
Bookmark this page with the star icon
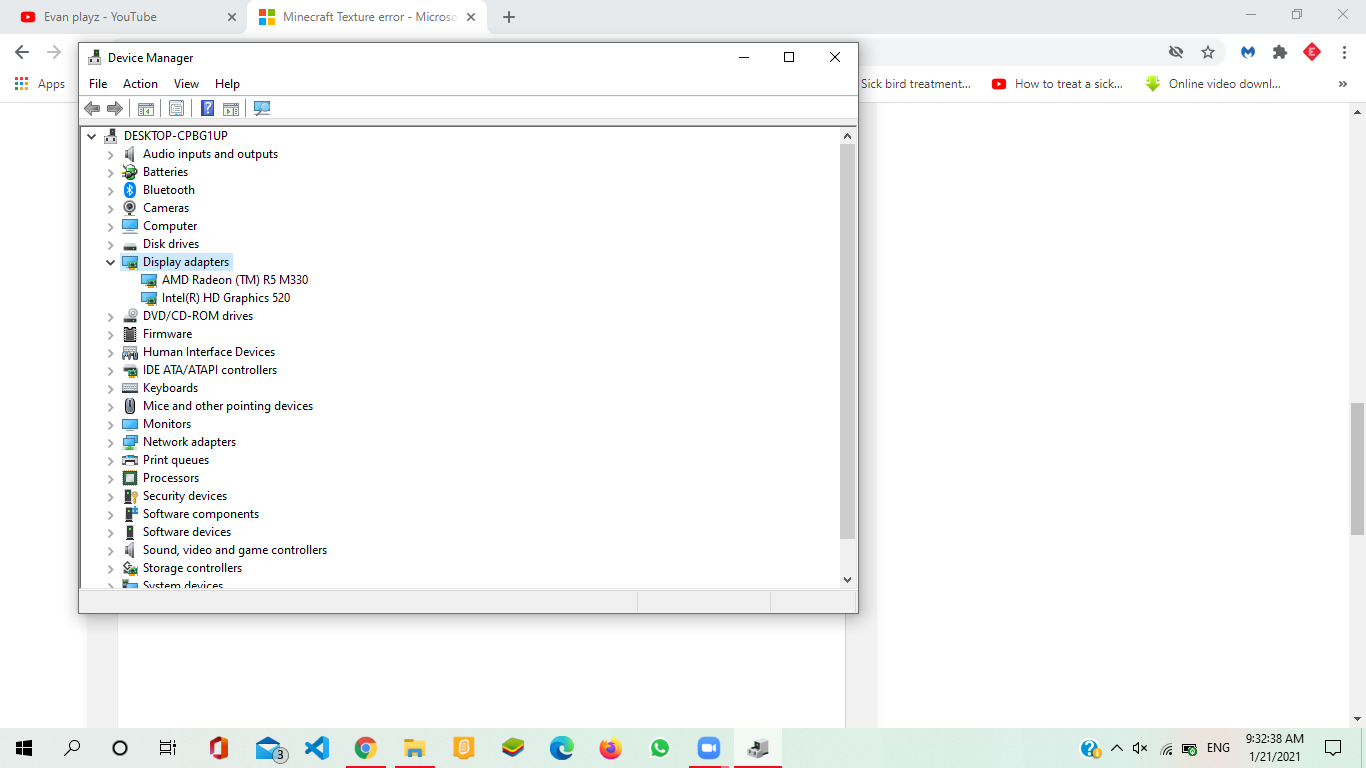point(1208,52)
